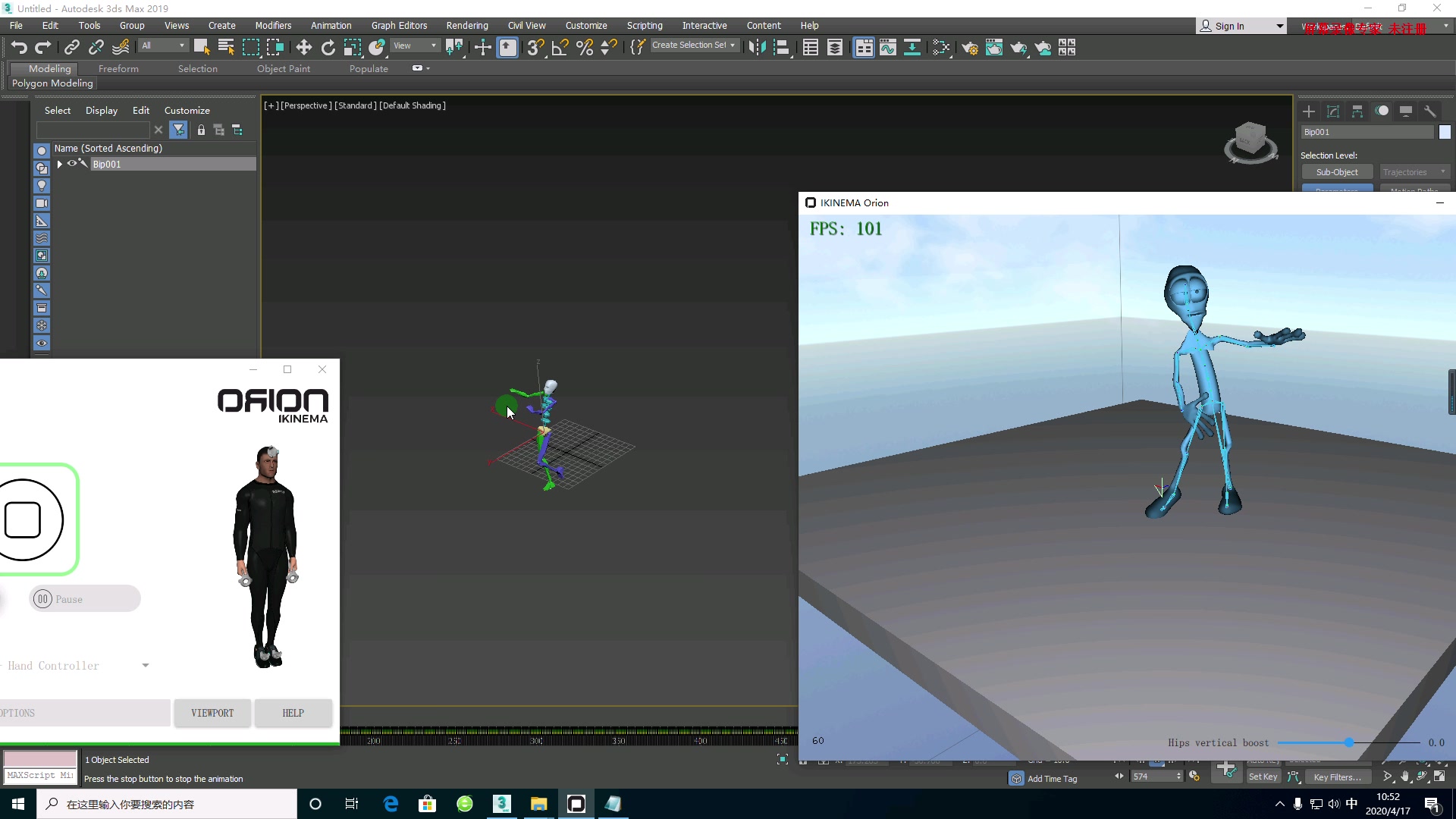Click the Sub-Object button
1456x819 pixels.
click(1337, 172)
